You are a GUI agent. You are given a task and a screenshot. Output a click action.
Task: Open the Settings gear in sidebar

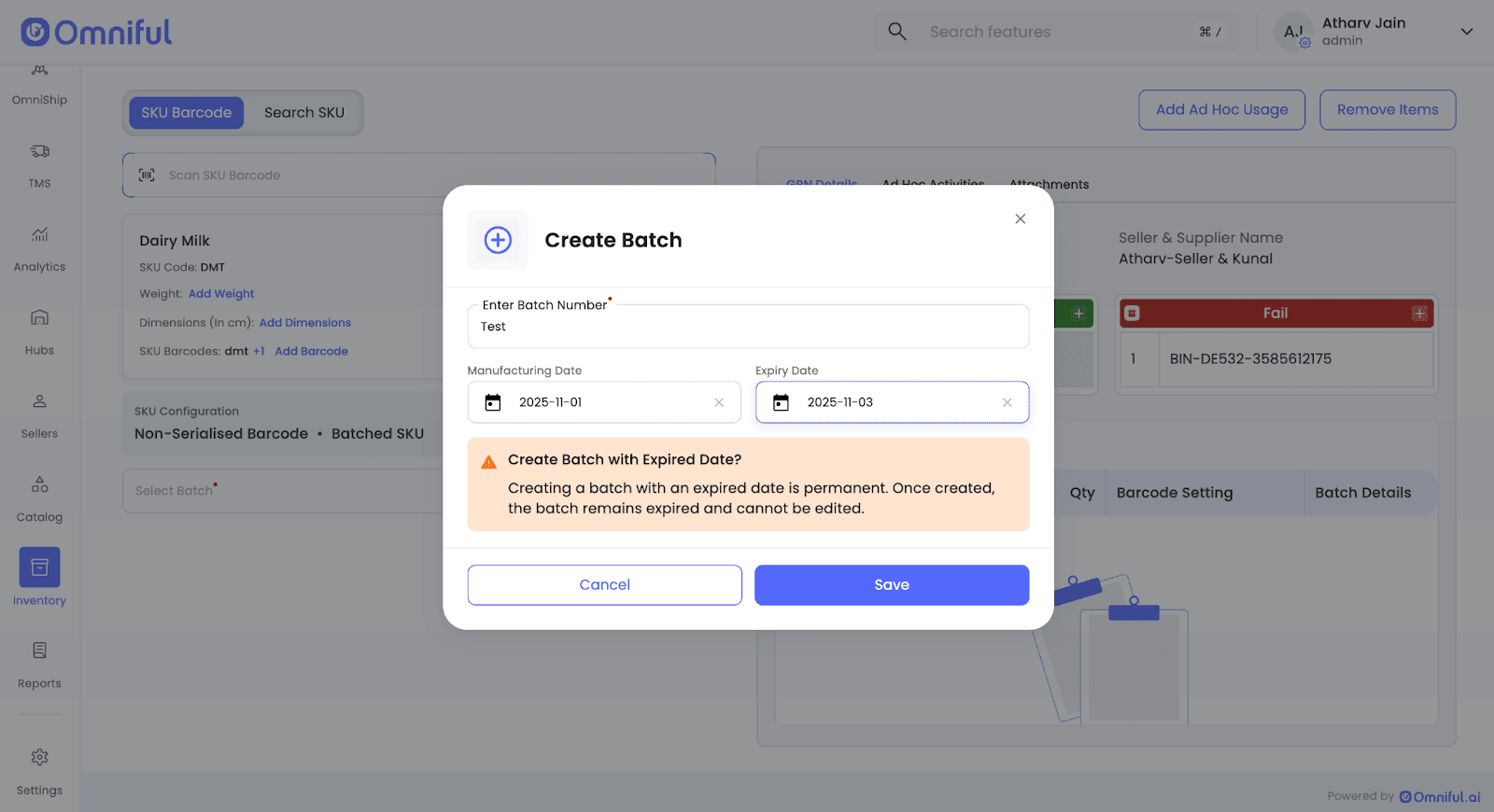tap(39, 758)
